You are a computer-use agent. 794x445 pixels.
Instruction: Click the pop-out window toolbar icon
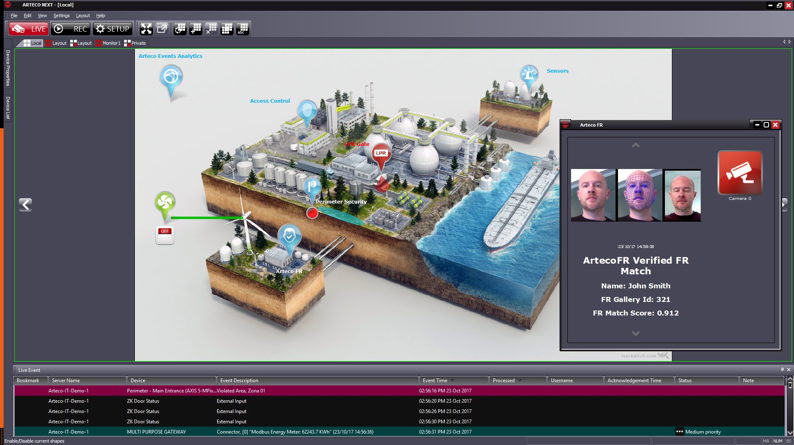(162, 29)
